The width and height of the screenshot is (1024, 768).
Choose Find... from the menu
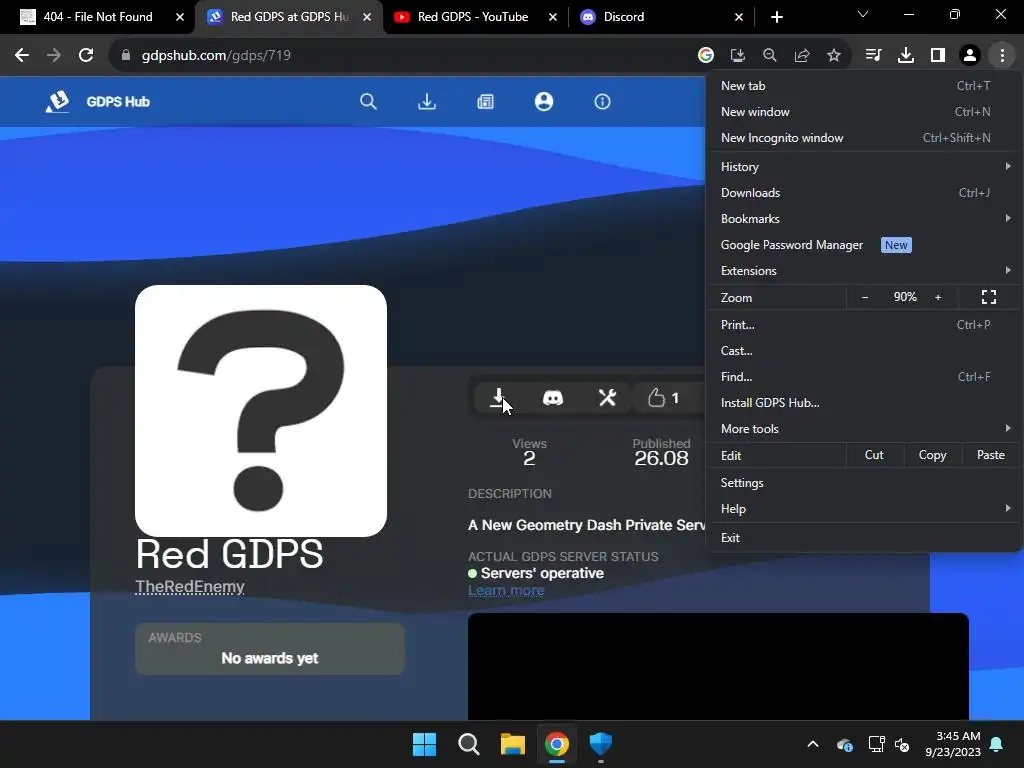865,377
